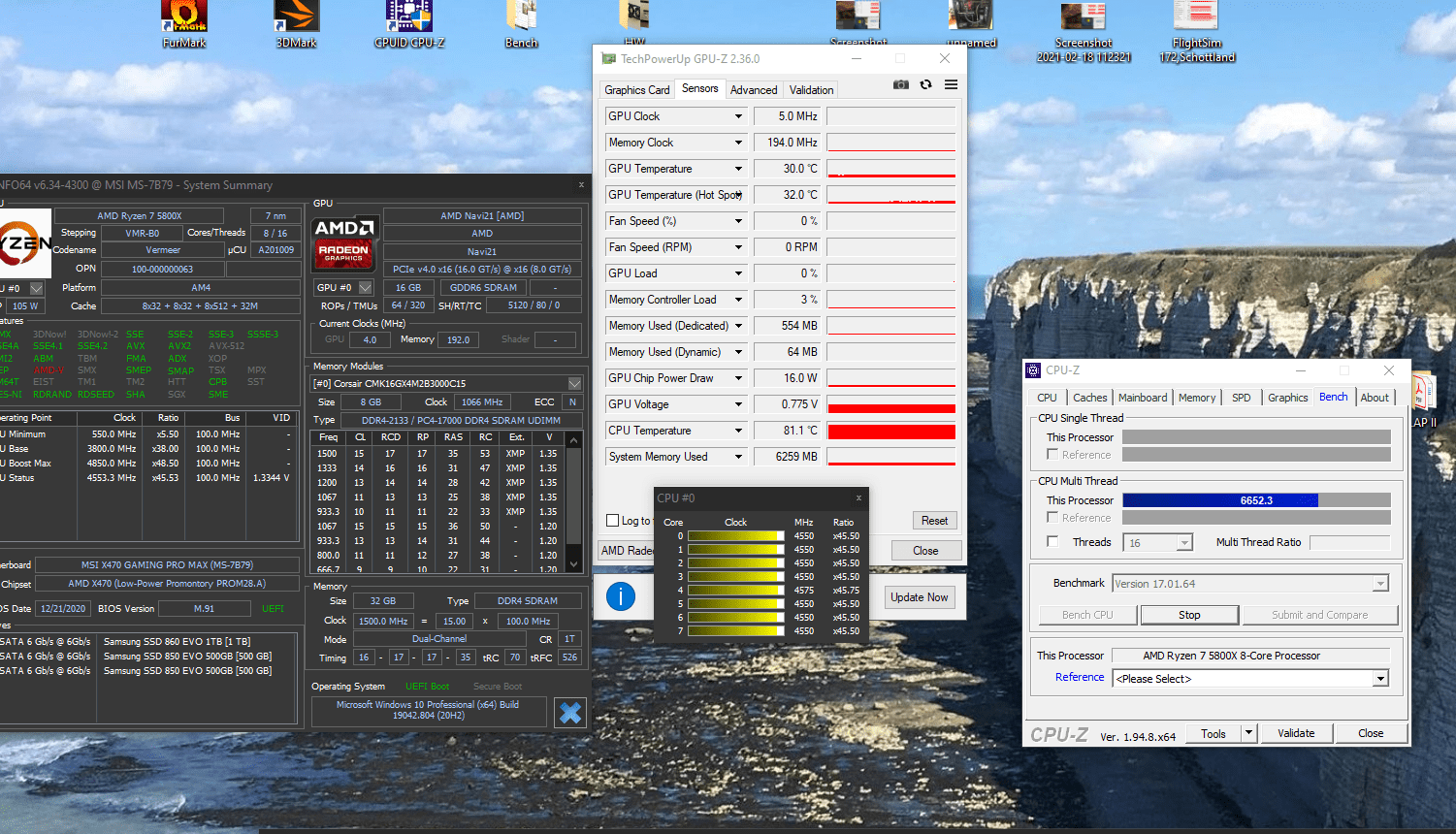This screenshot has width=1456, height=834.
Task: Open the 3DMark desktop shortcut
Action: tap(297, 23)
